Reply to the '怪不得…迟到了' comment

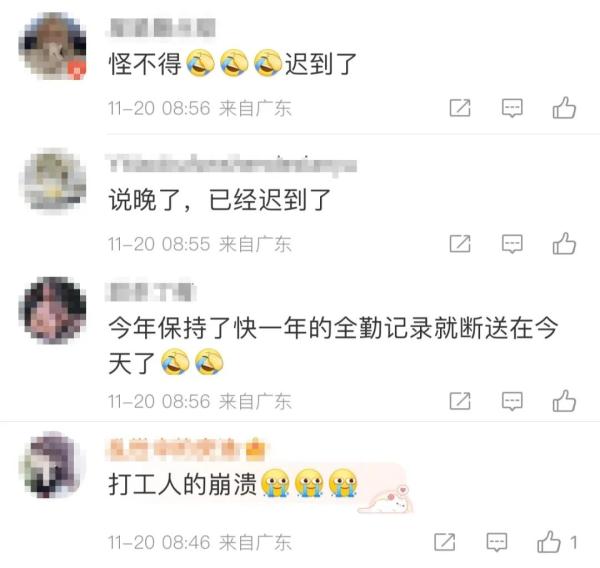(512, 108)
